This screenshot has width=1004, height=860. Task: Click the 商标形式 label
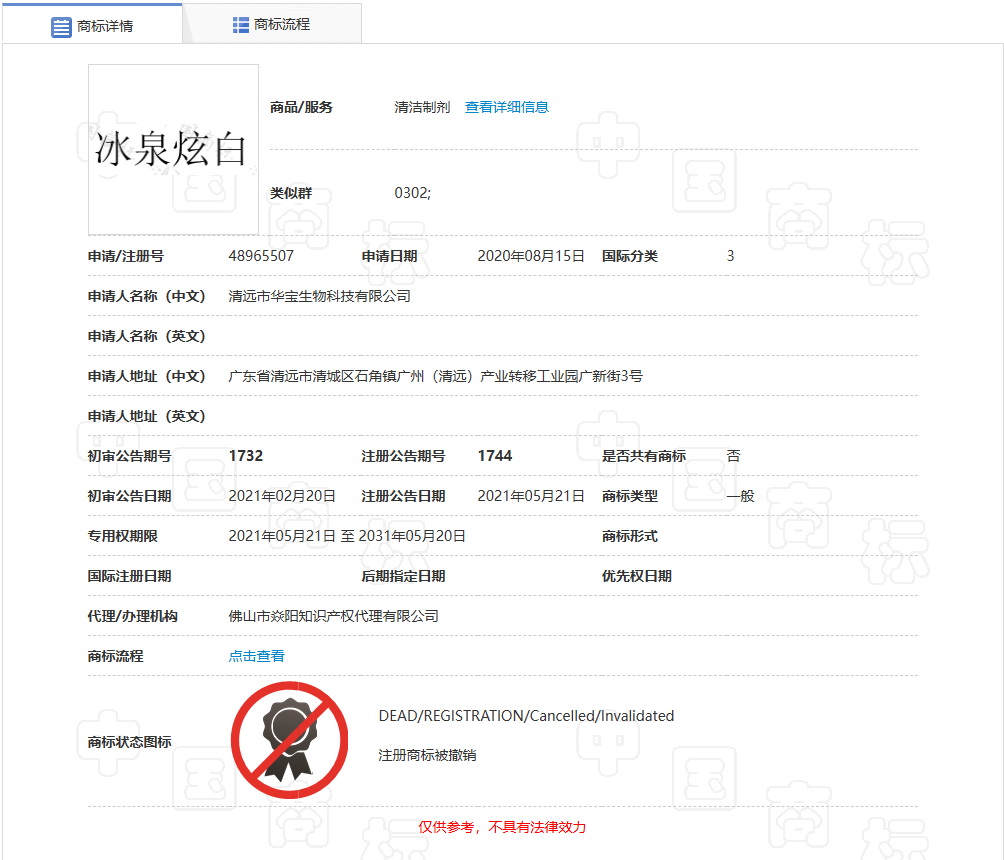tap(629, 535)
